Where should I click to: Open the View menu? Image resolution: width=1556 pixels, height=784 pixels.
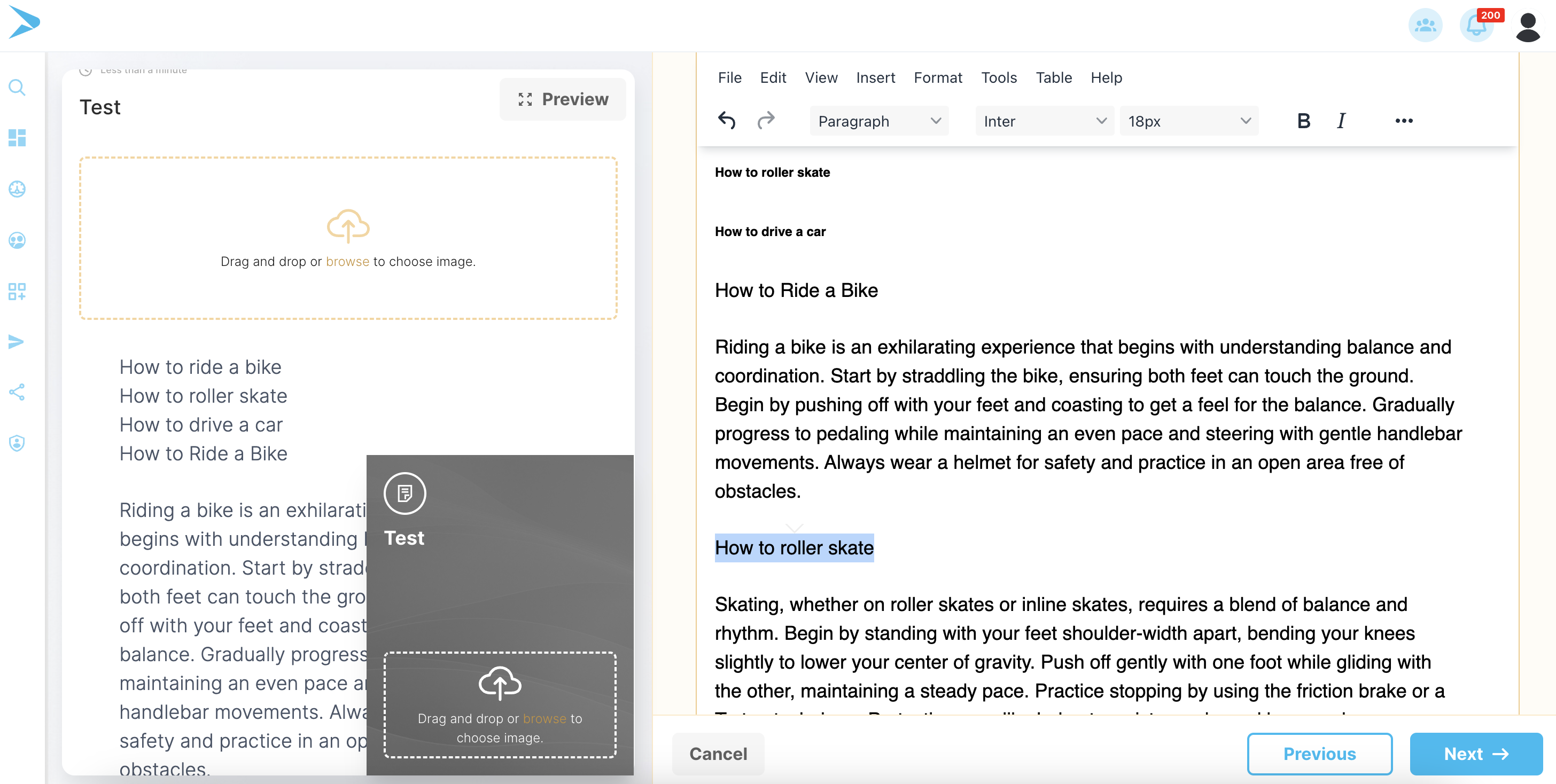[821, 78]
